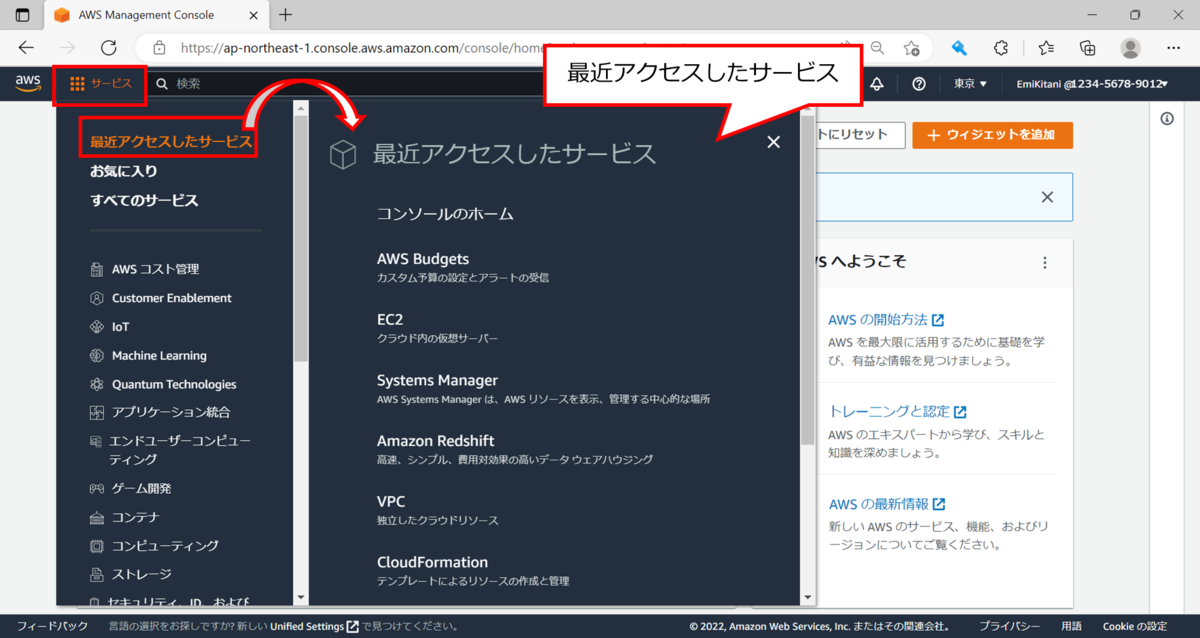Reload the page with refresh icon
Viewport: 1200px width, 638px height.
pyautogui.click(x=109, y=48)
